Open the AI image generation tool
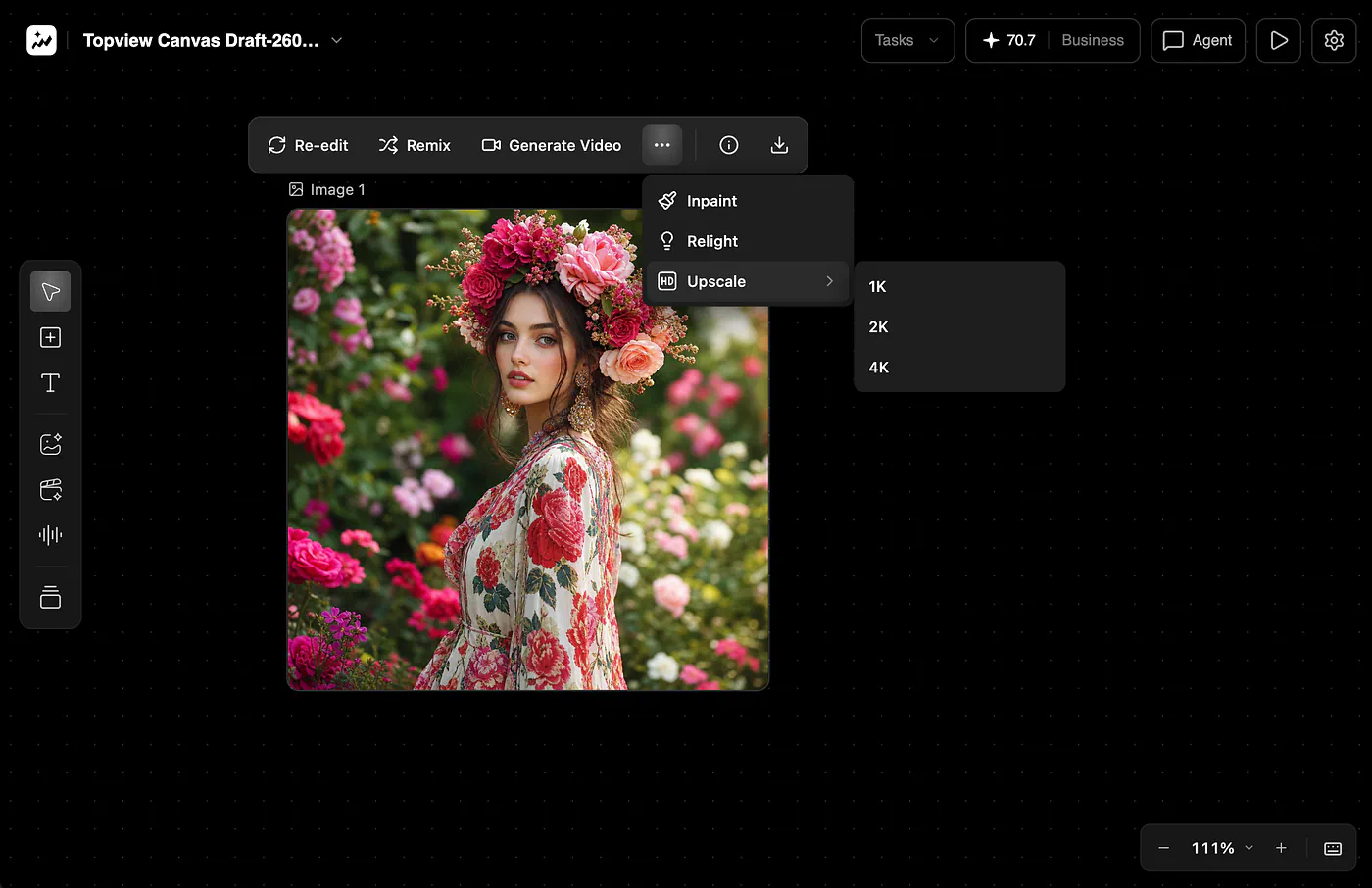This screenshot has height=888, width=1372. pyautogui.click(x=50, y=444)
